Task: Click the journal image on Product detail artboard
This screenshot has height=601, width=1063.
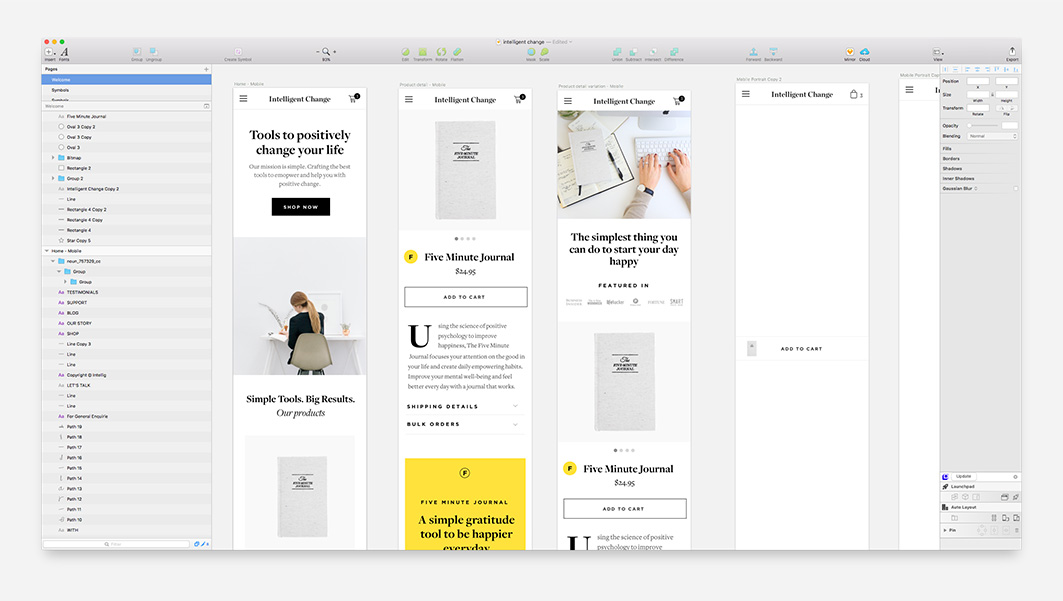Action: click(466, 170)
